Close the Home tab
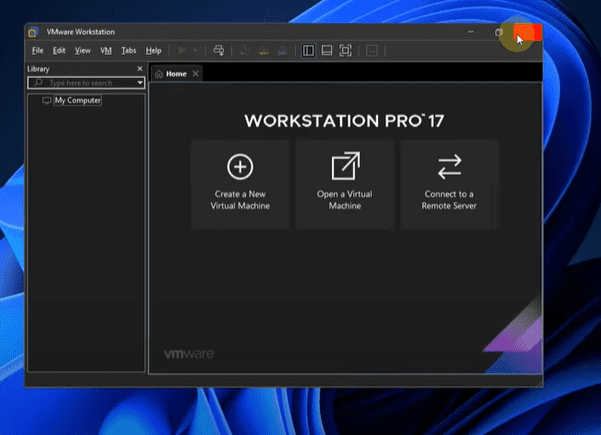Viewport: 601px width, 435px height. click(x=196, y=74)
